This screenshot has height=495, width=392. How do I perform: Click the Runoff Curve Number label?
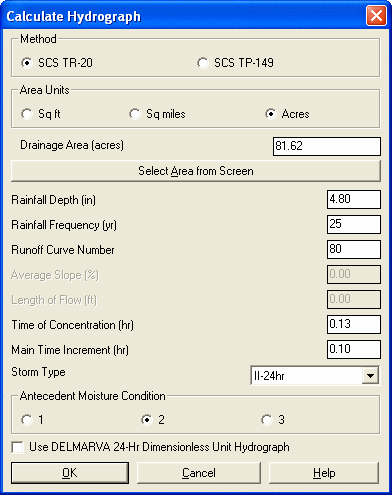63,250
